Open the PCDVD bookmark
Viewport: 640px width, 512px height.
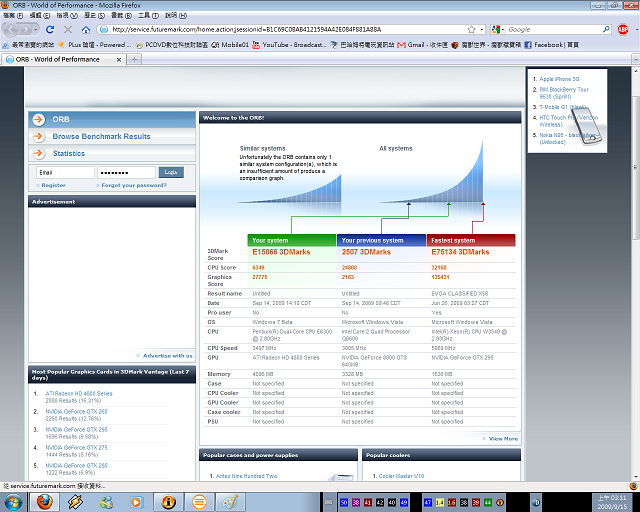(171, 45)
